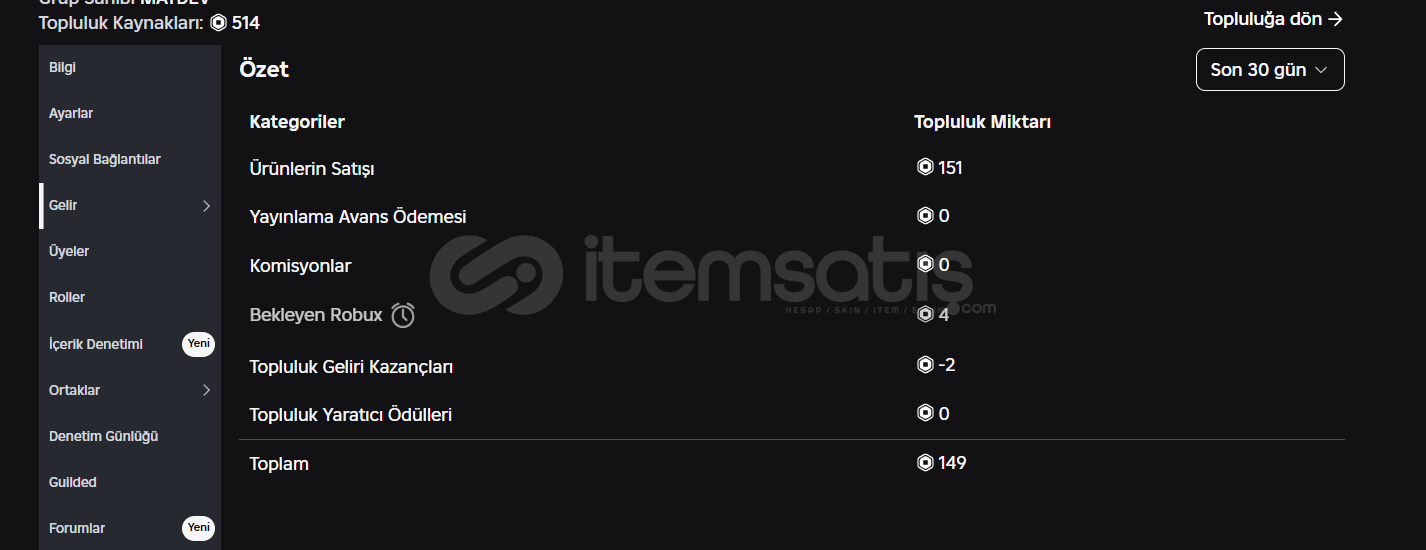The width and height of the screenshot is (1426, 550).
Task: Open the Bilgi sidebar section
Action: 63,68
